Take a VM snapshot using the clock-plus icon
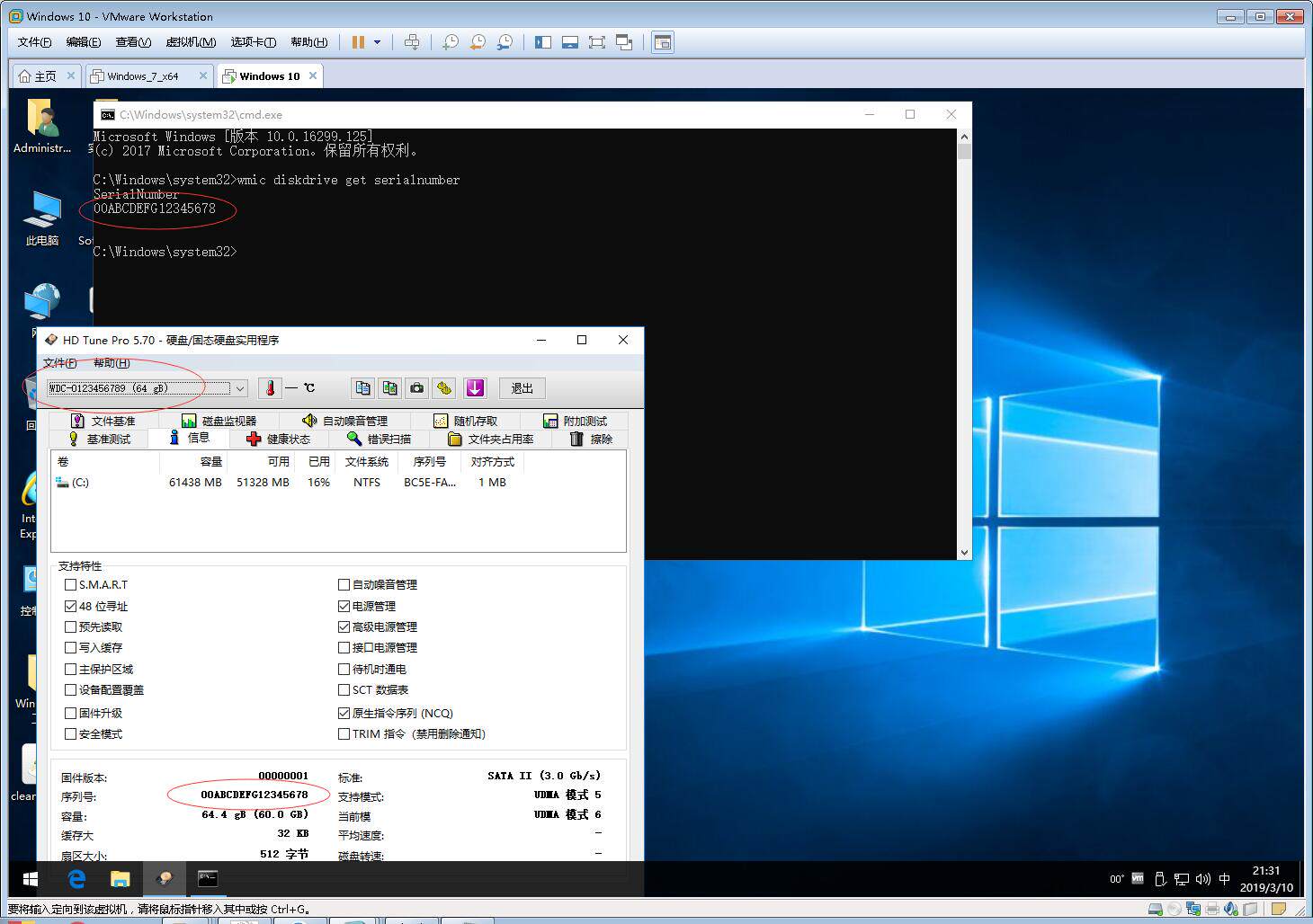 (x=451, y=42)
